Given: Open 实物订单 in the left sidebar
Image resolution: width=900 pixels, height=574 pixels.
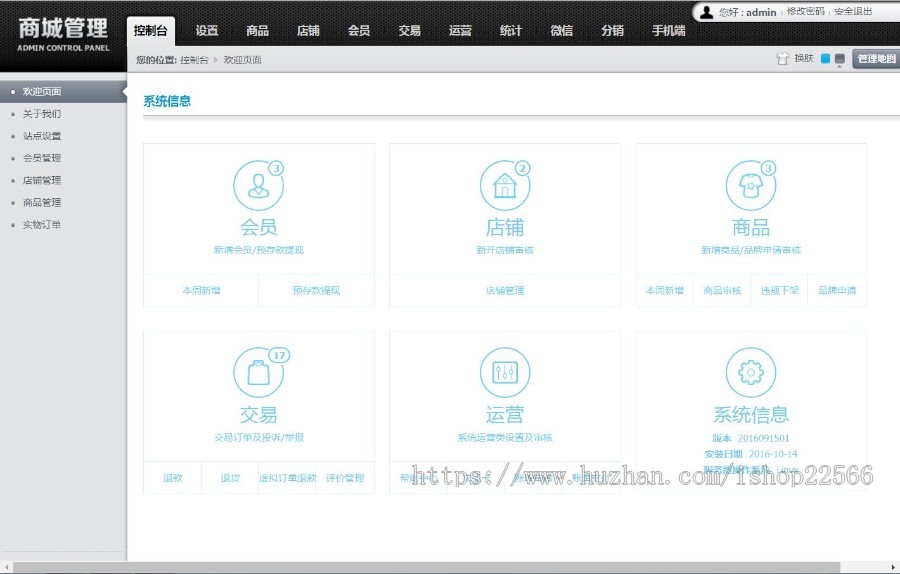Looking at the screenshot, I should point(42,225).
